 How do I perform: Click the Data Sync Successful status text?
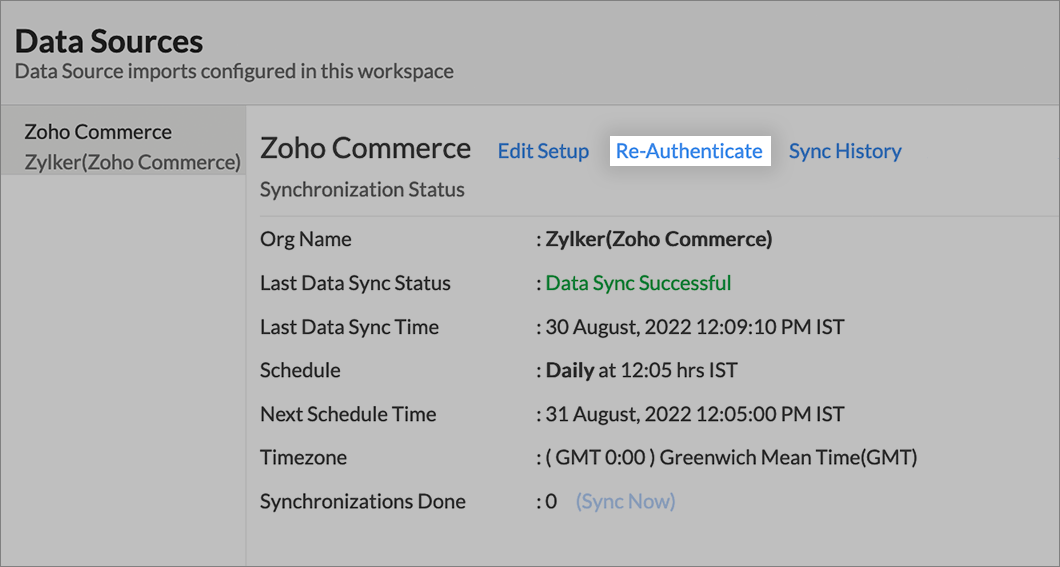tap(638, 283)
